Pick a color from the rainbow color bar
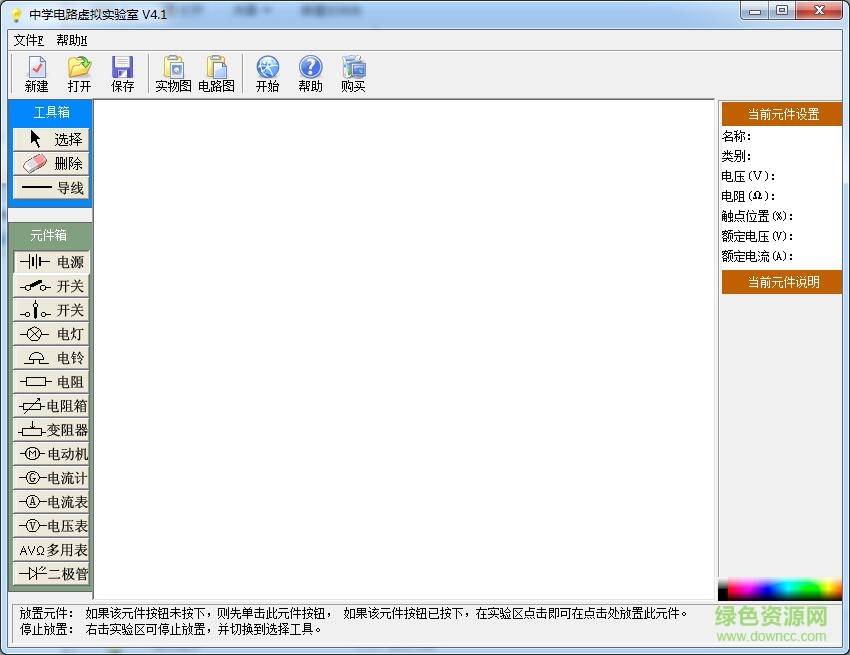 click(780, 589)
